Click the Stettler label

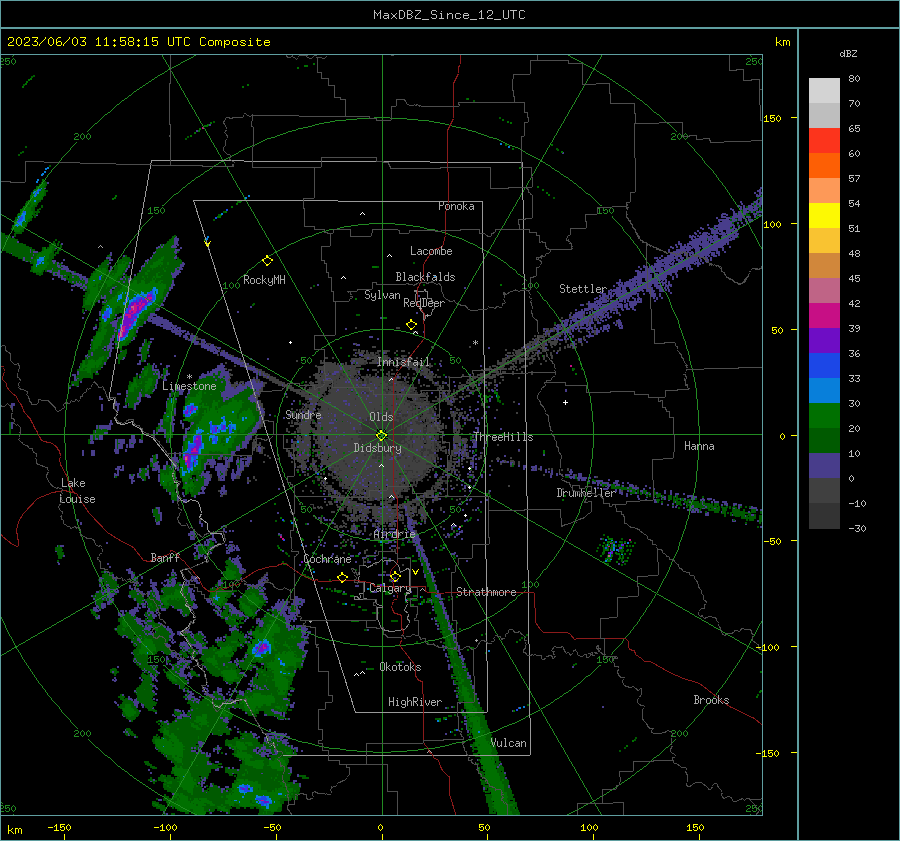coord(583,289)
